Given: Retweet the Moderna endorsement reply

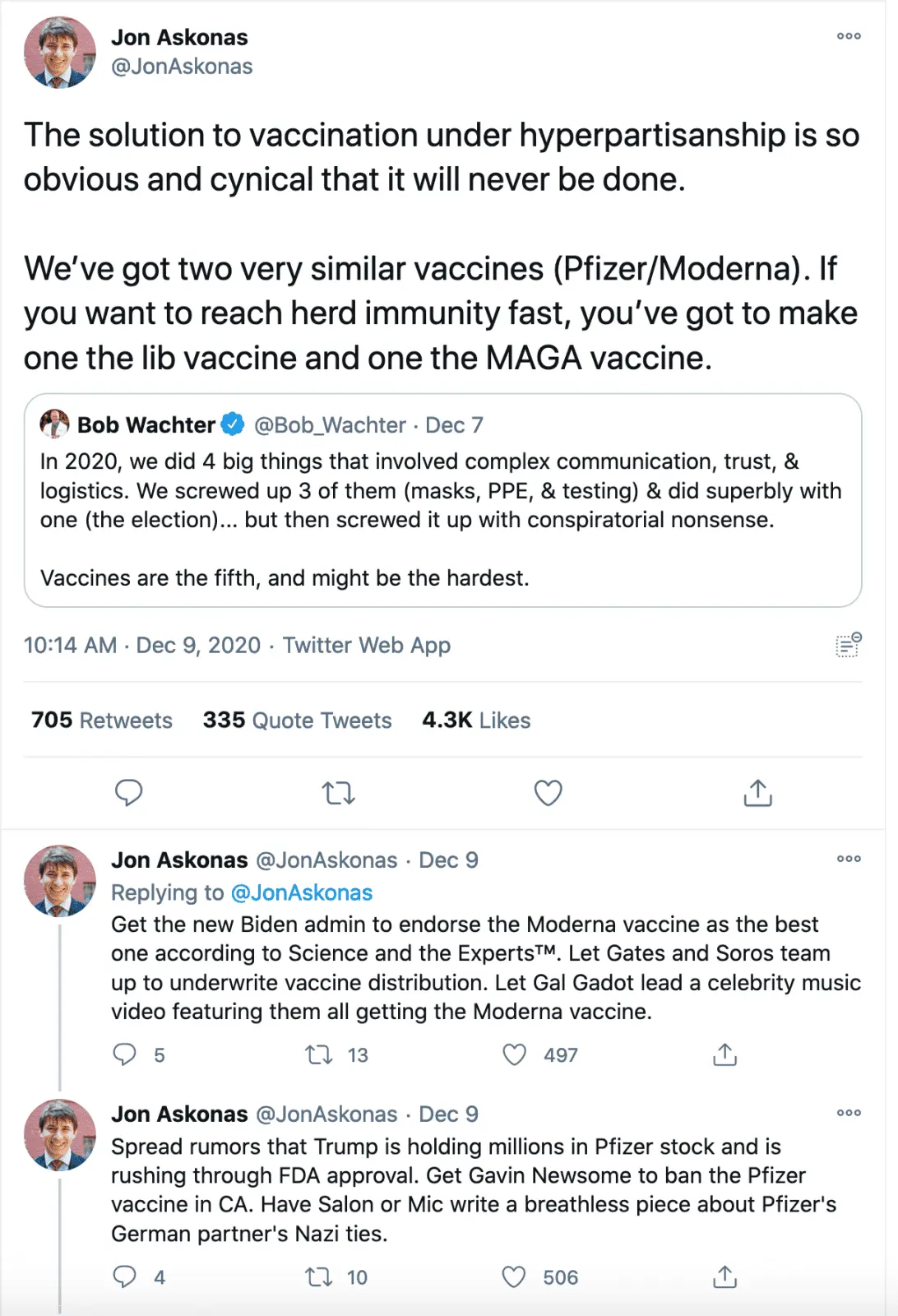Looking at the screenshot, I should (x=318, y=1054).
